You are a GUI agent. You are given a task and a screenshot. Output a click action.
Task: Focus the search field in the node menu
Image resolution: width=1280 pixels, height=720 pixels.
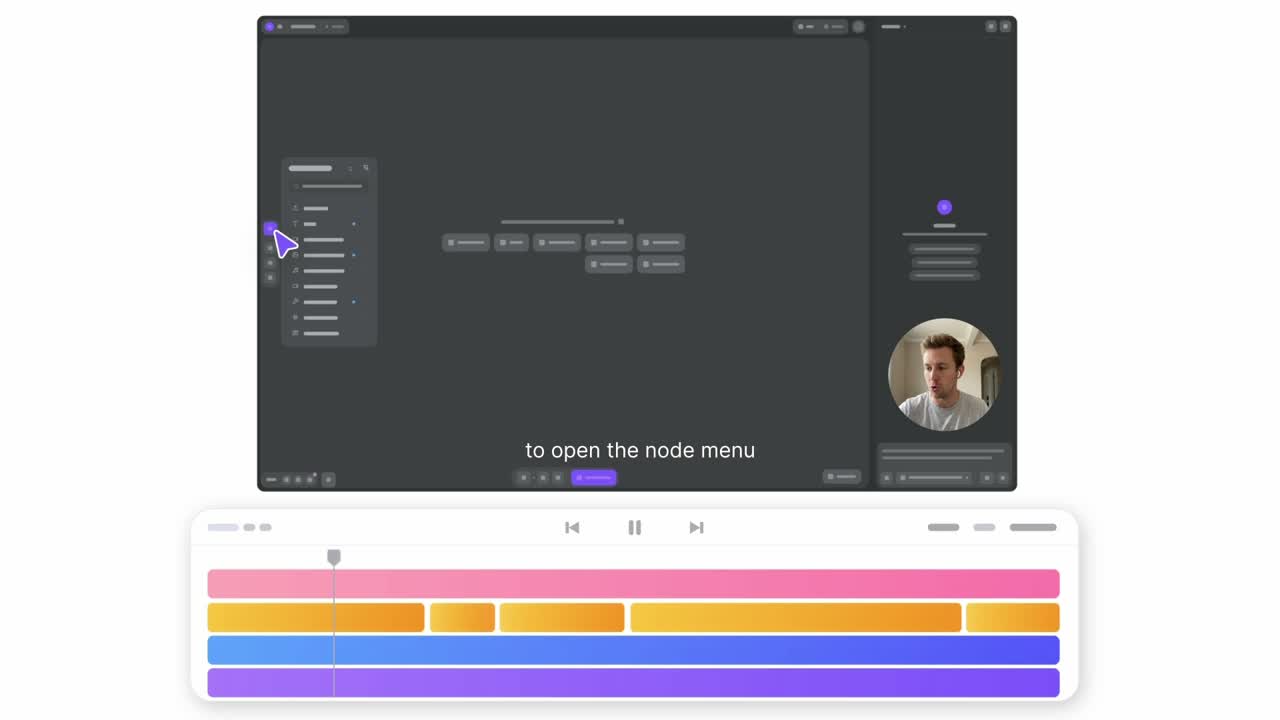(x=328, y=186)
